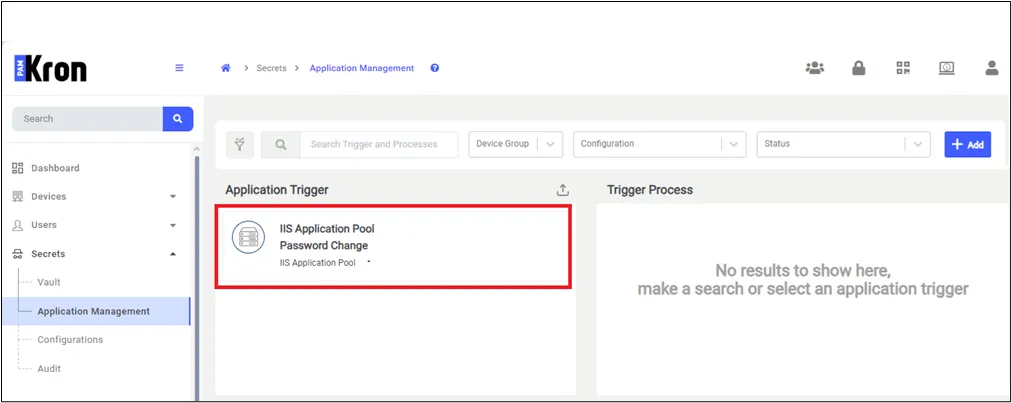Click the IIS Application Pool server icon

coord(248,237)
